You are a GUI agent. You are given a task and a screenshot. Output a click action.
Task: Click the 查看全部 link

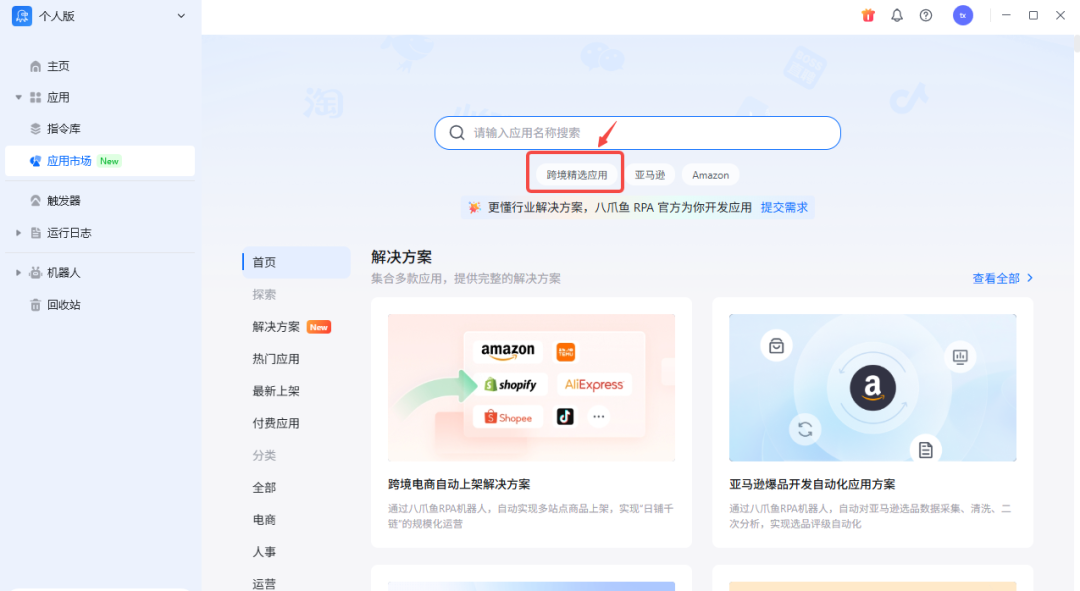[x=998, y=278]
